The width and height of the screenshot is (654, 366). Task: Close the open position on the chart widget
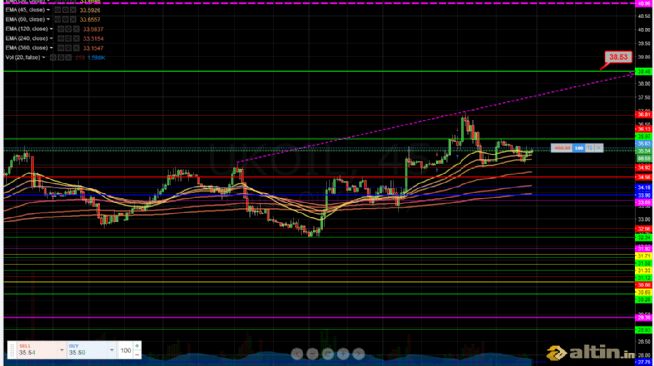(x=599, y=148)
